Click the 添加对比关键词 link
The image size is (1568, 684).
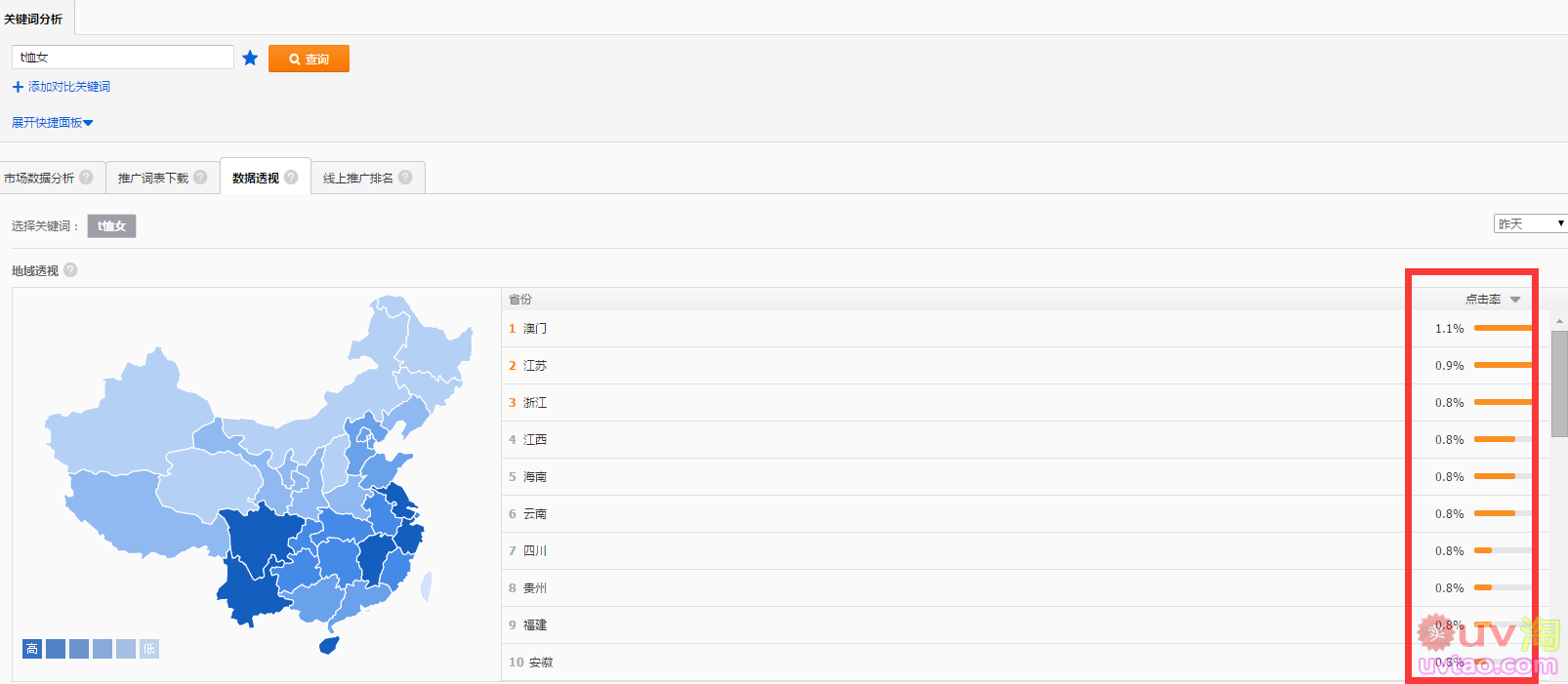coord(68,87)
